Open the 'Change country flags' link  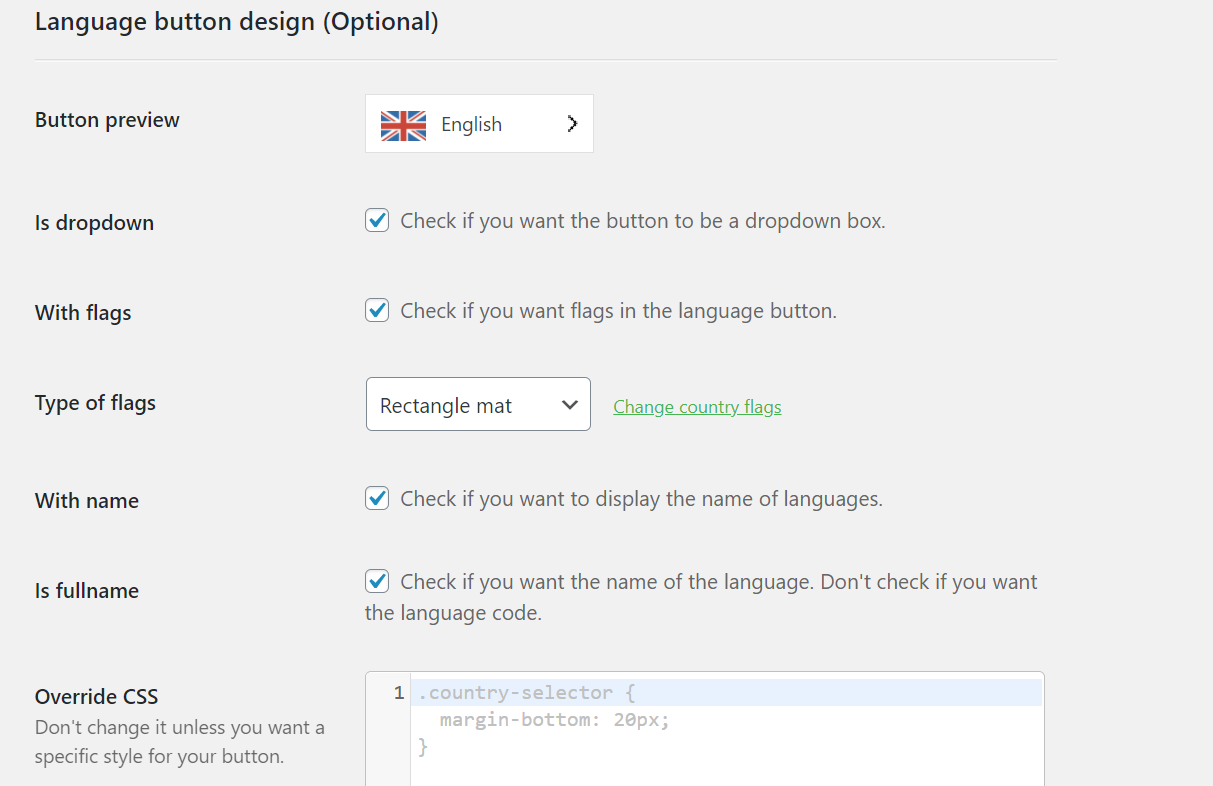(x=697, y=407)
